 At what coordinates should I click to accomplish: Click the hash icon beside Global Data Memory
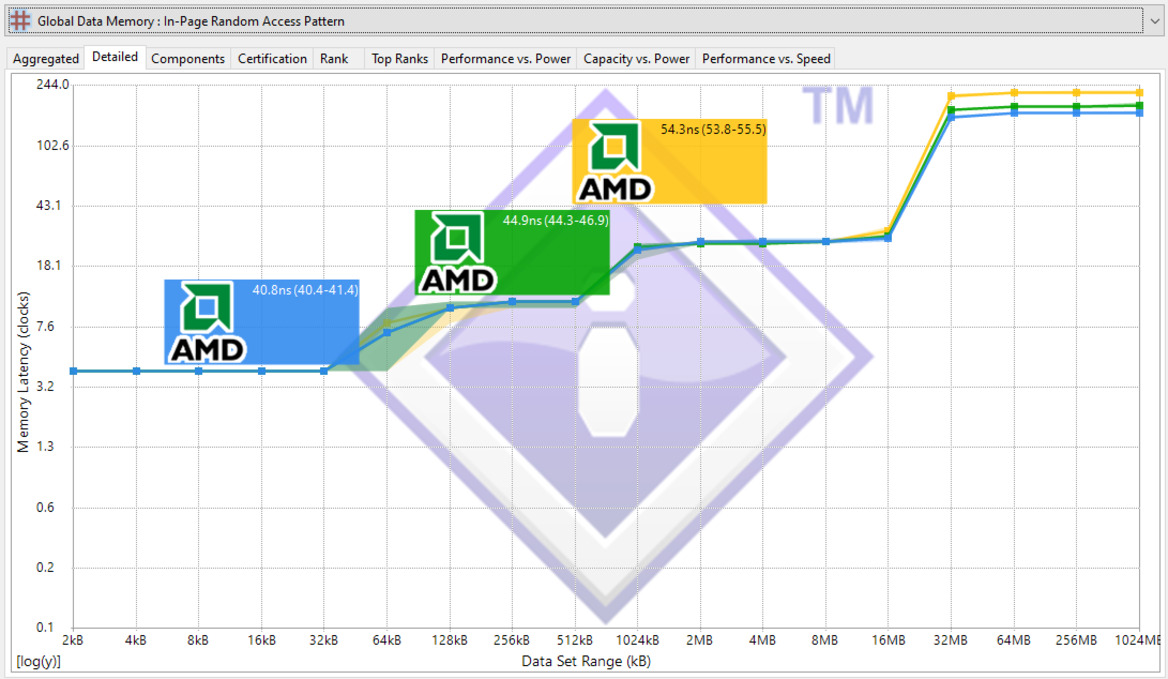tap(20, 21)
